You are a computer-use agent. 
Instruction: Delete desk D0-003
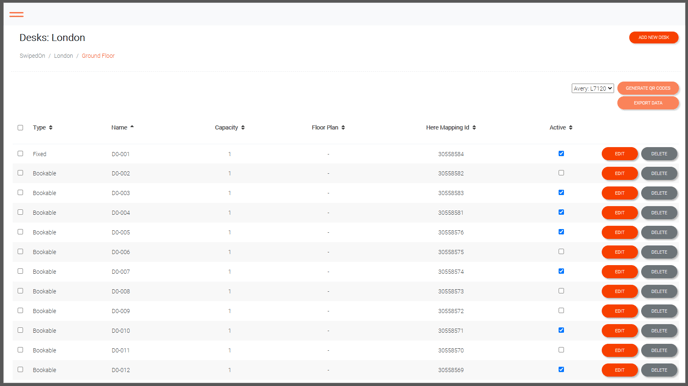(x=659, y=193)
